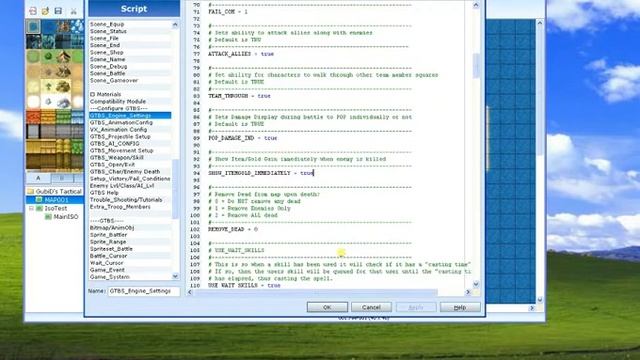Image resolution: width=640 pixels, height=360 pixels.
Task: Click the New Project toolbar icon
Action: (33, 11)
